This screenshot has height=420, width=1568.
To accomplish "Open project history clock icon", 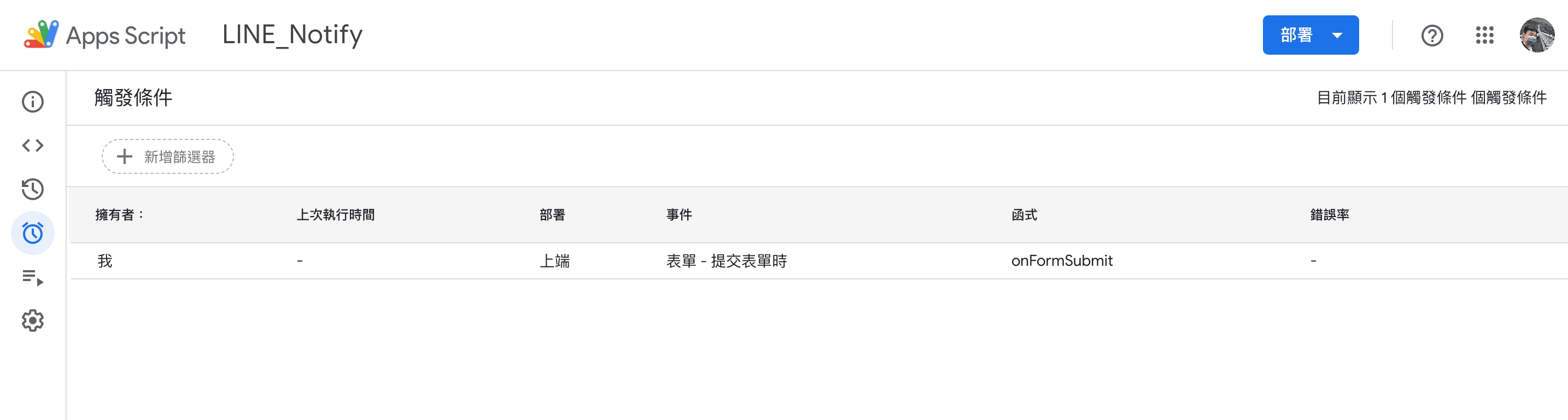I will (33, 189).
